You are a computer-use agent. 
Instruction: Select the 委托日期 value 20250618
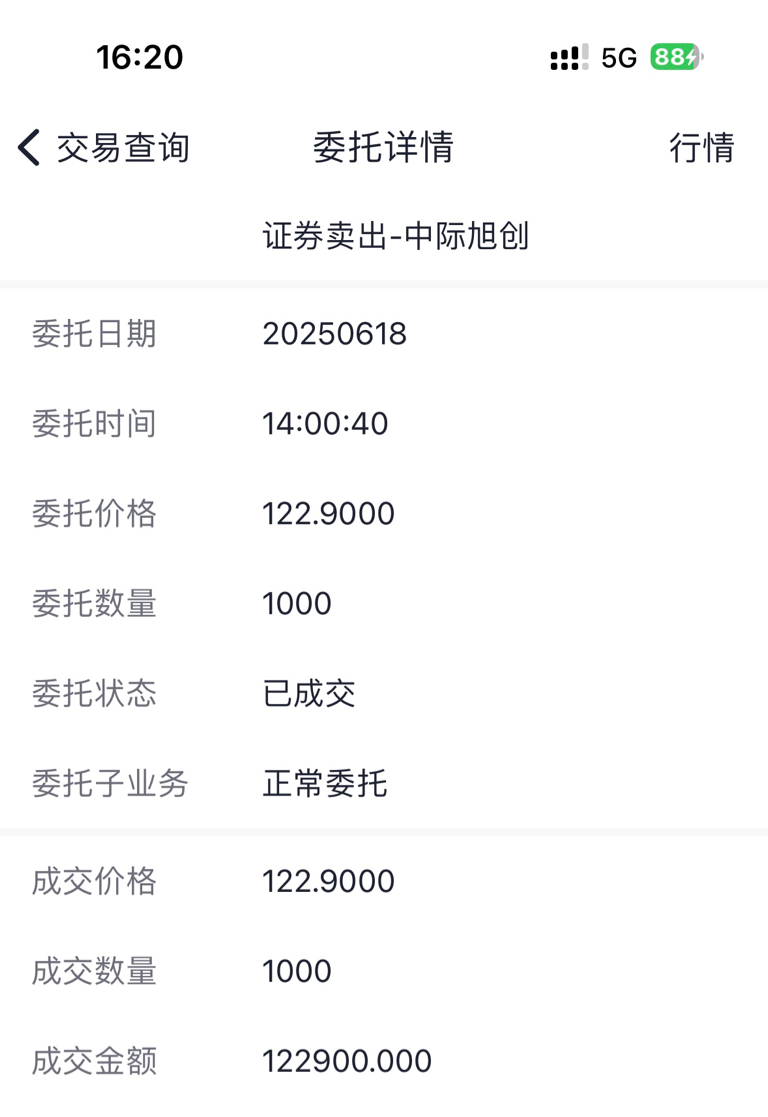coord(335,333)
